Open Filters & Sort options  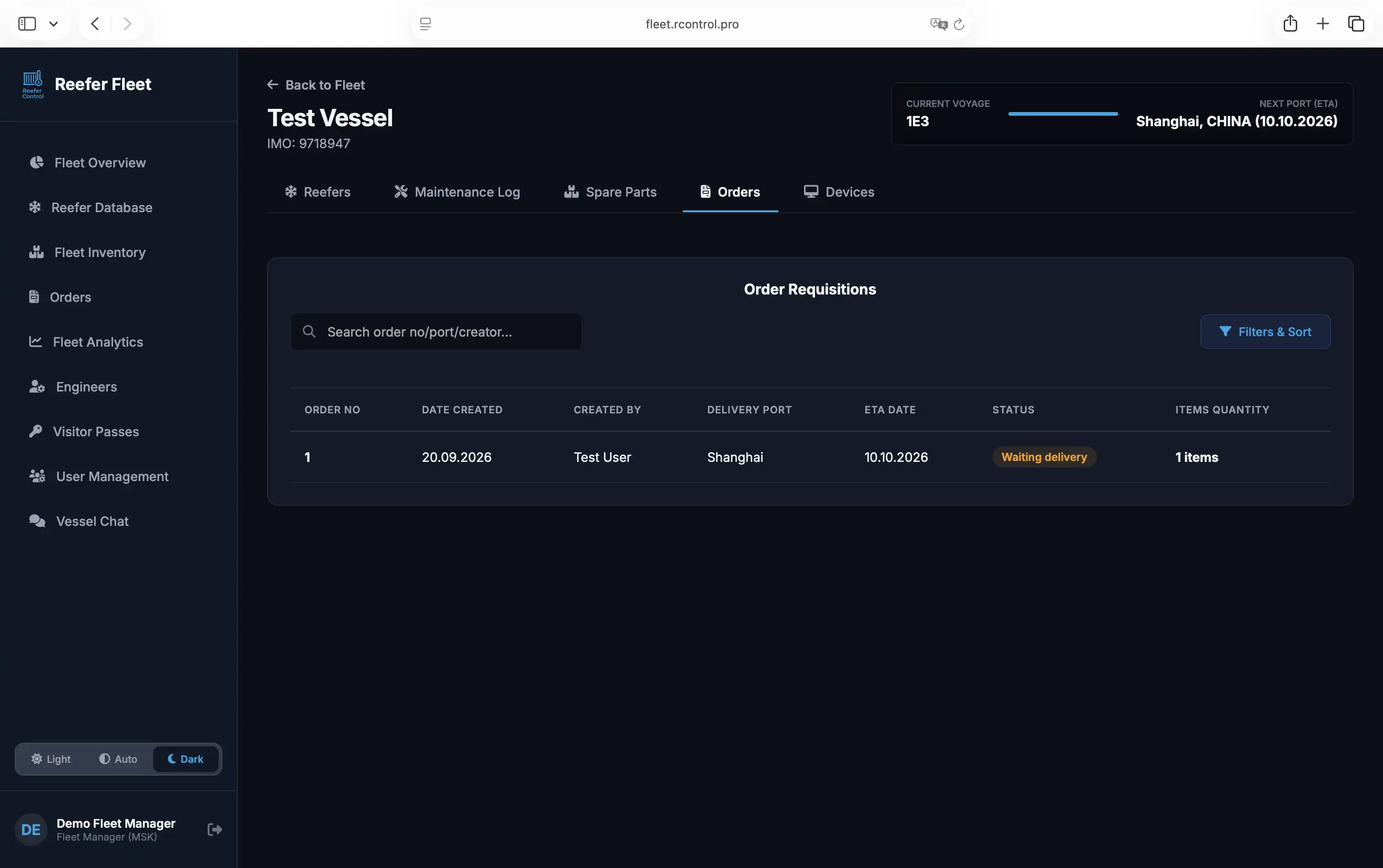(1265, 331)
